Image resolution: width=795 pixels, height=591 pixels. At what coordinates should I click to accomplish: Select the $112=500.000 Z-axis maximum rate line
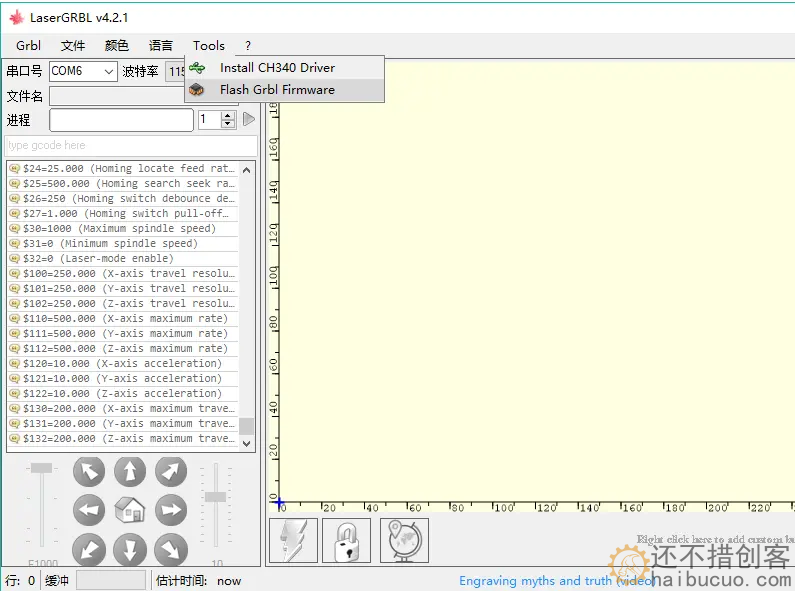click(123, 349)
